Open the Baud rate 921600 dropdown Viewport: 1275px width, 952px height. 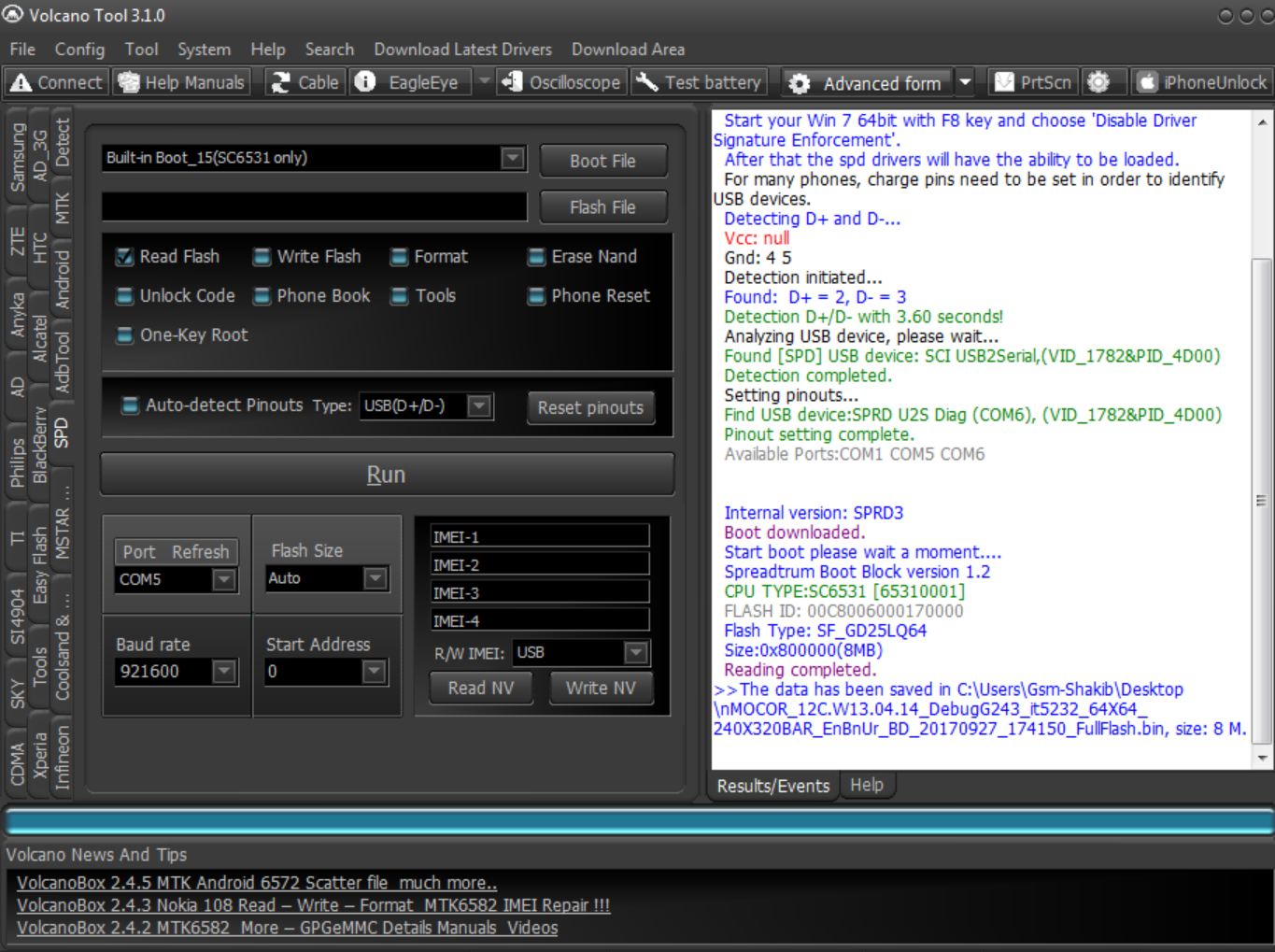pos(224,672)
